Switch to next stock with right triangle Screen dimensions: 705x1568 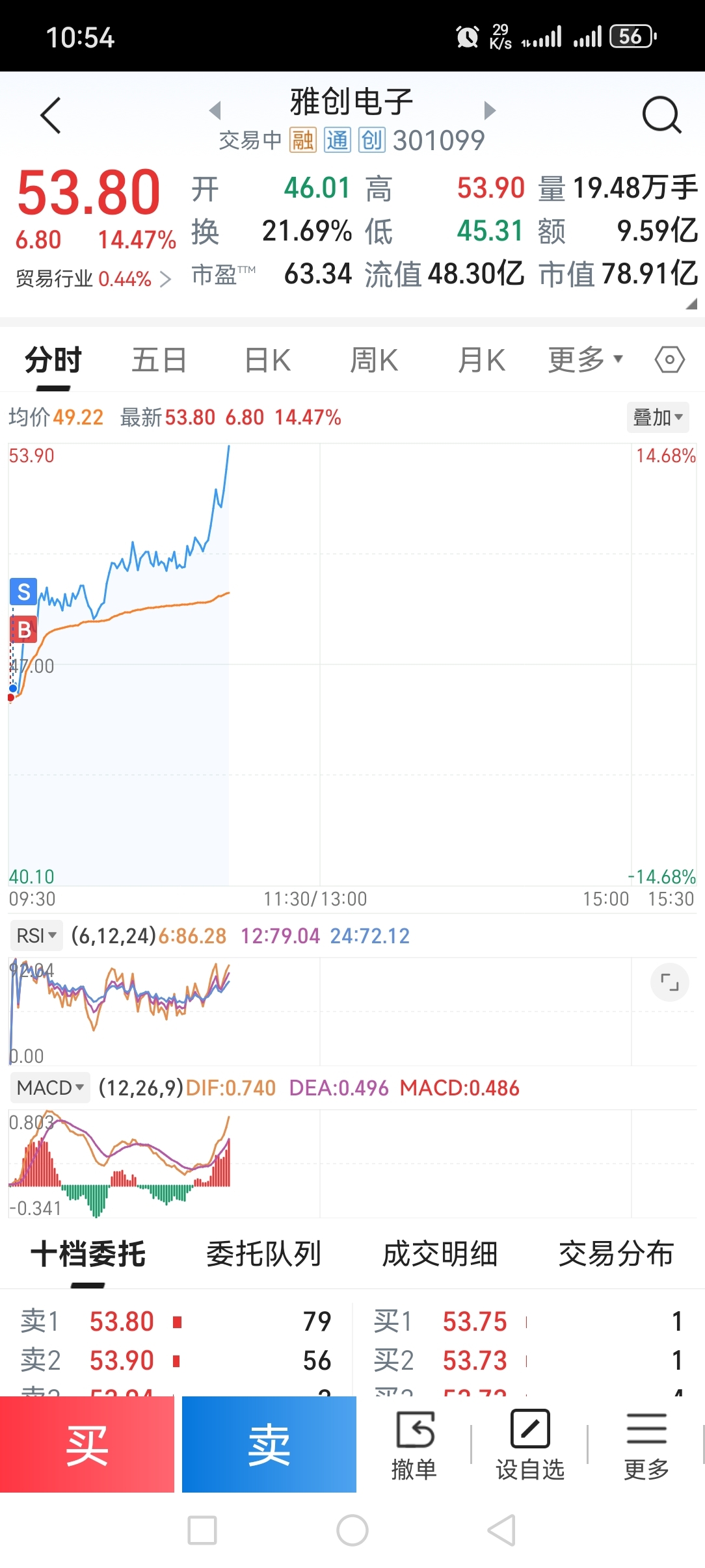coord(490,111)
